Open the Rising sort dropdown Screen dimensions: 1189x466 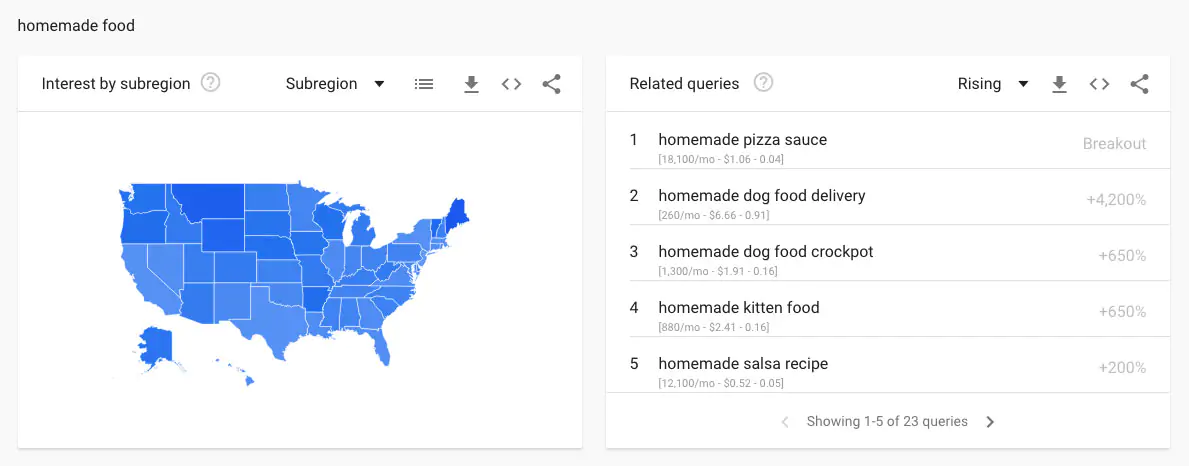[x=993, y=84]
